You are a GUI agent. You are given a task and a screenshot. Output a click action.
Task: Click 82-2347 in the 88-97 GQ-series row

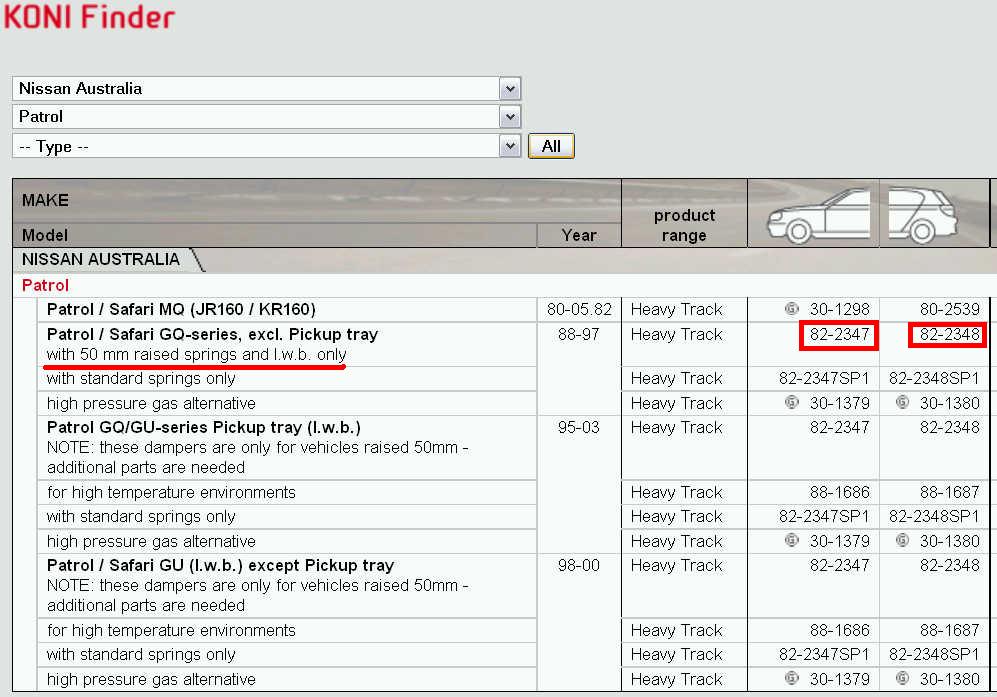[839, 335]
